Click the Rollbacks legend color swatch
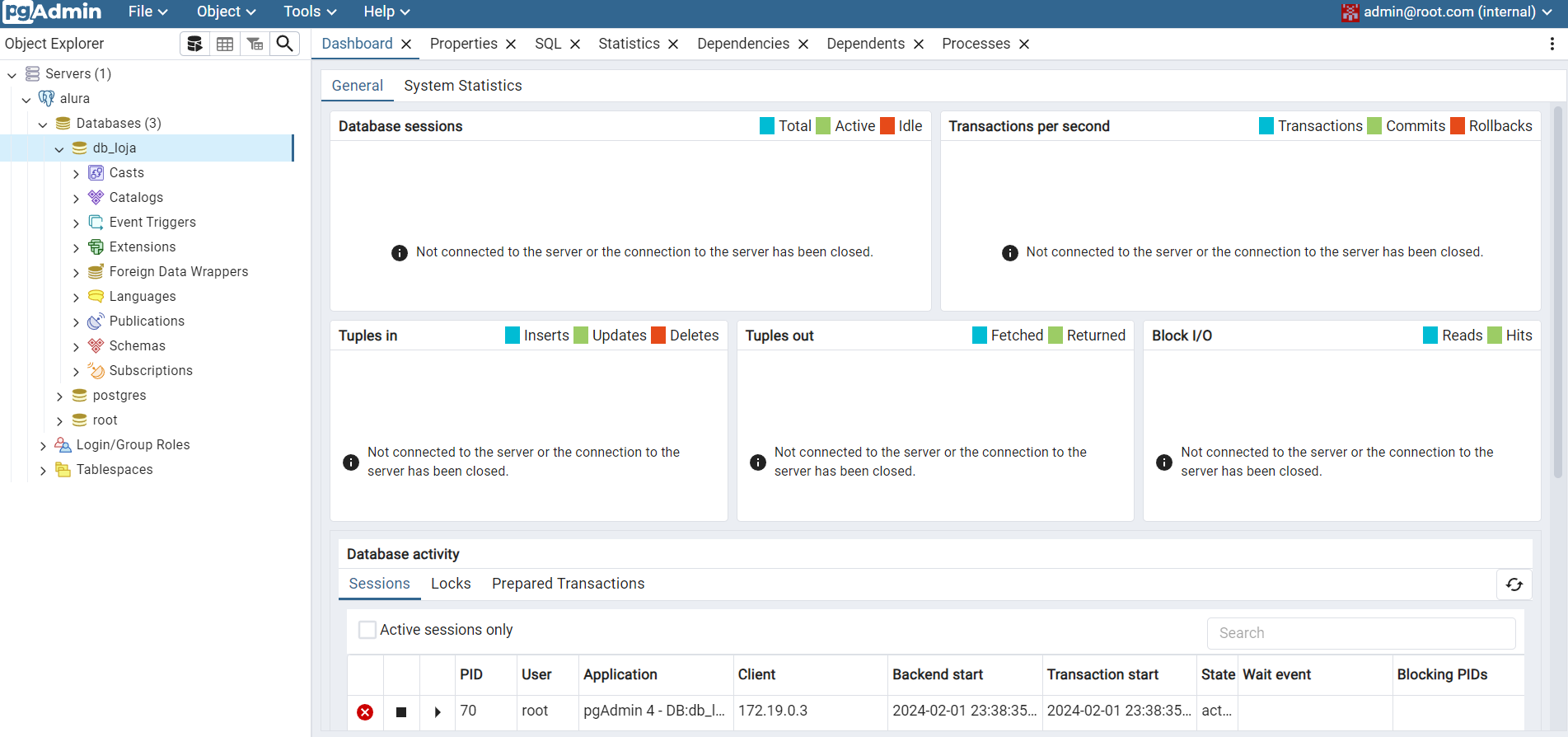The width and height of the screenshot is (1568, 737). [1457, 126]
